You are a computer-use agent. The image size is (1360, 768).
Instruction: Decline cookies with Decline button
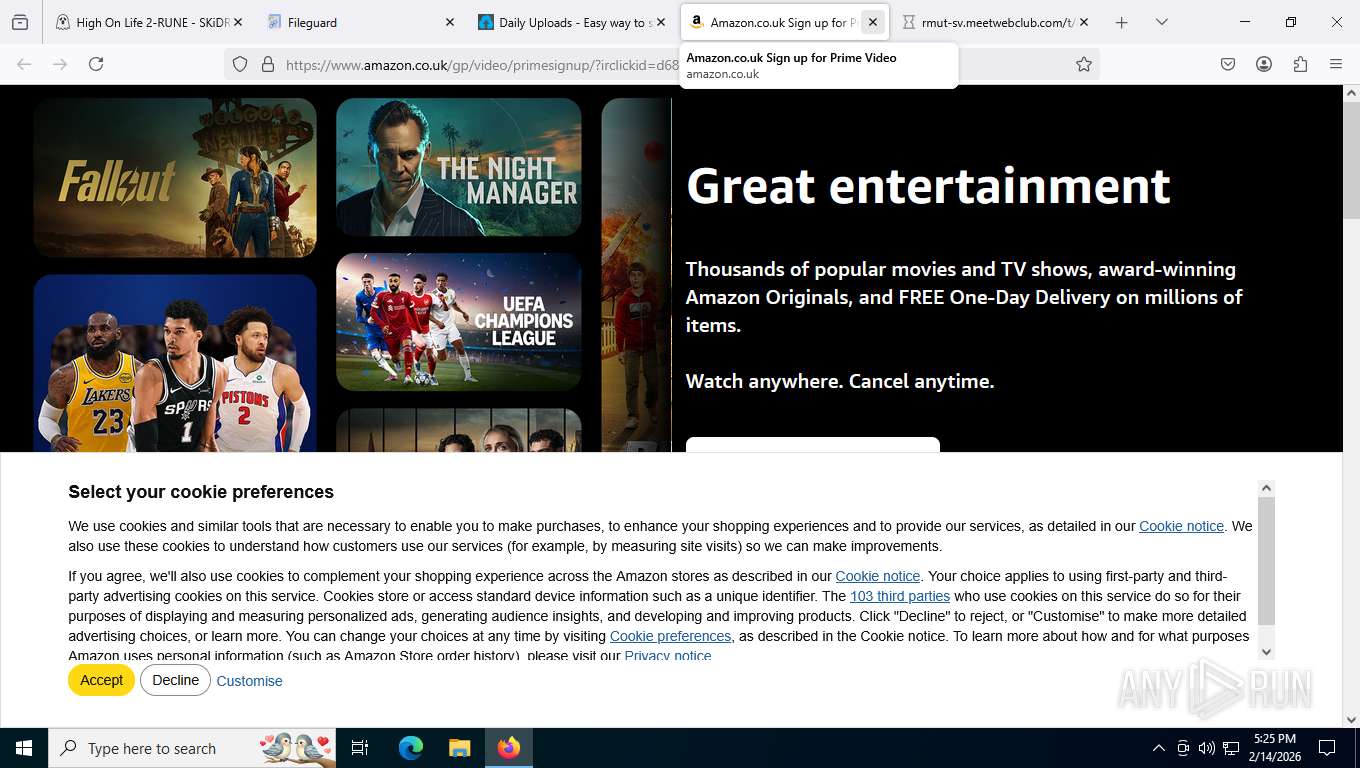point(175,680)
